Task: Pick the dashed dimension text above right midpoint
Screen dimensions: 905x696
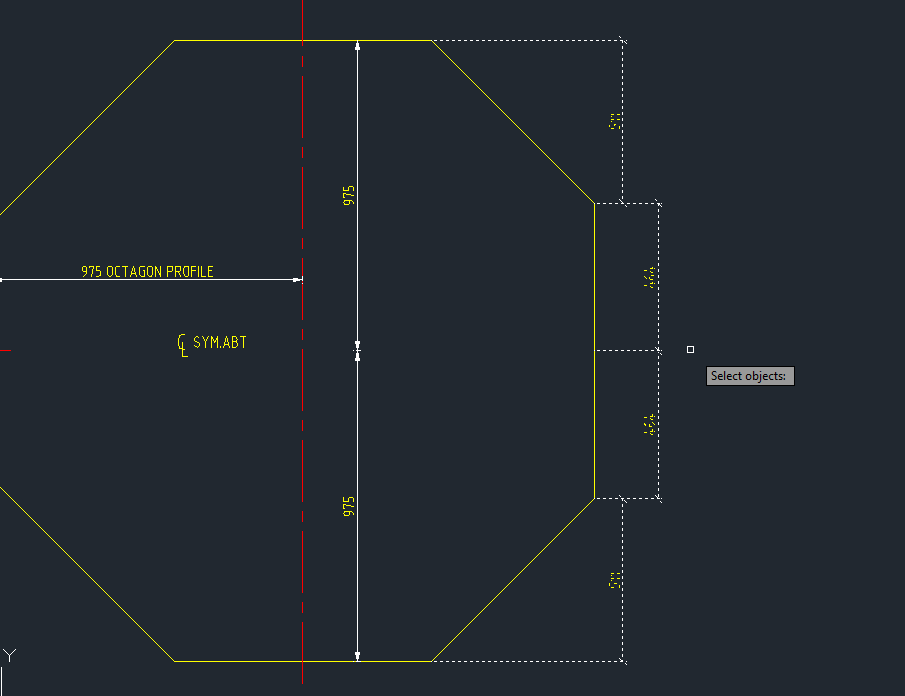Action: (650, 277)
